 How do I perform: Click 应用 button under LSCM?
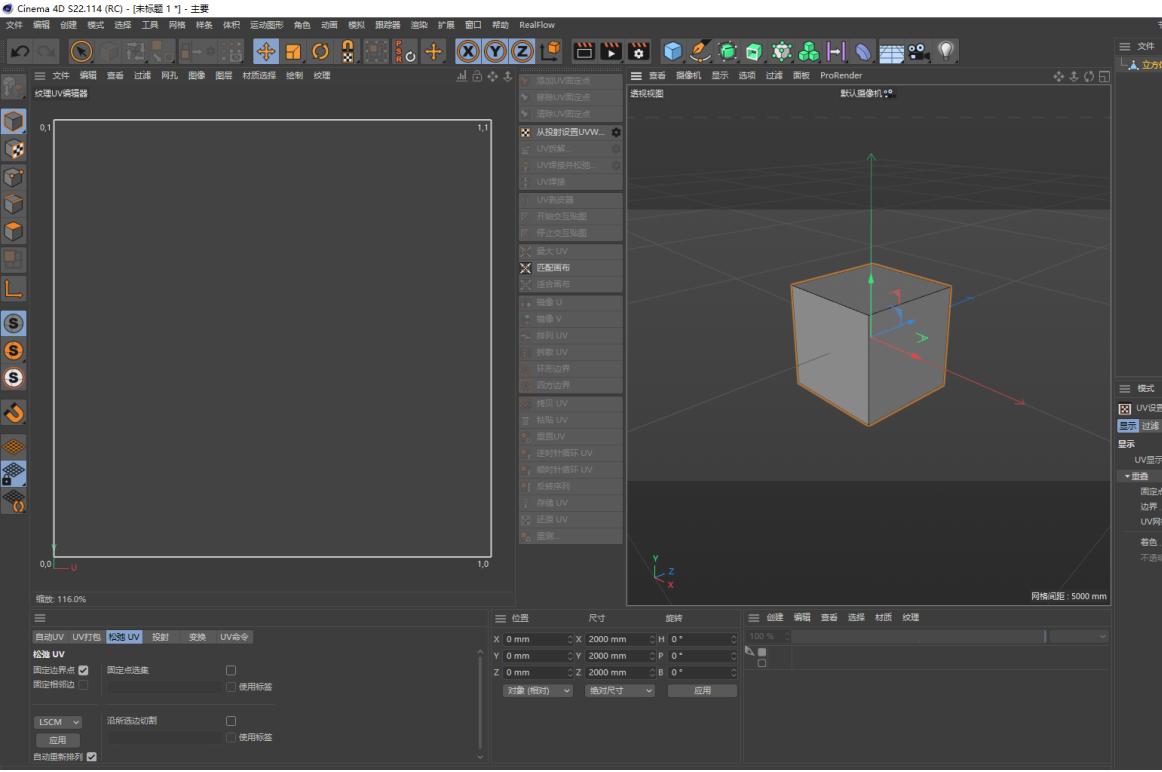[57, 740]
